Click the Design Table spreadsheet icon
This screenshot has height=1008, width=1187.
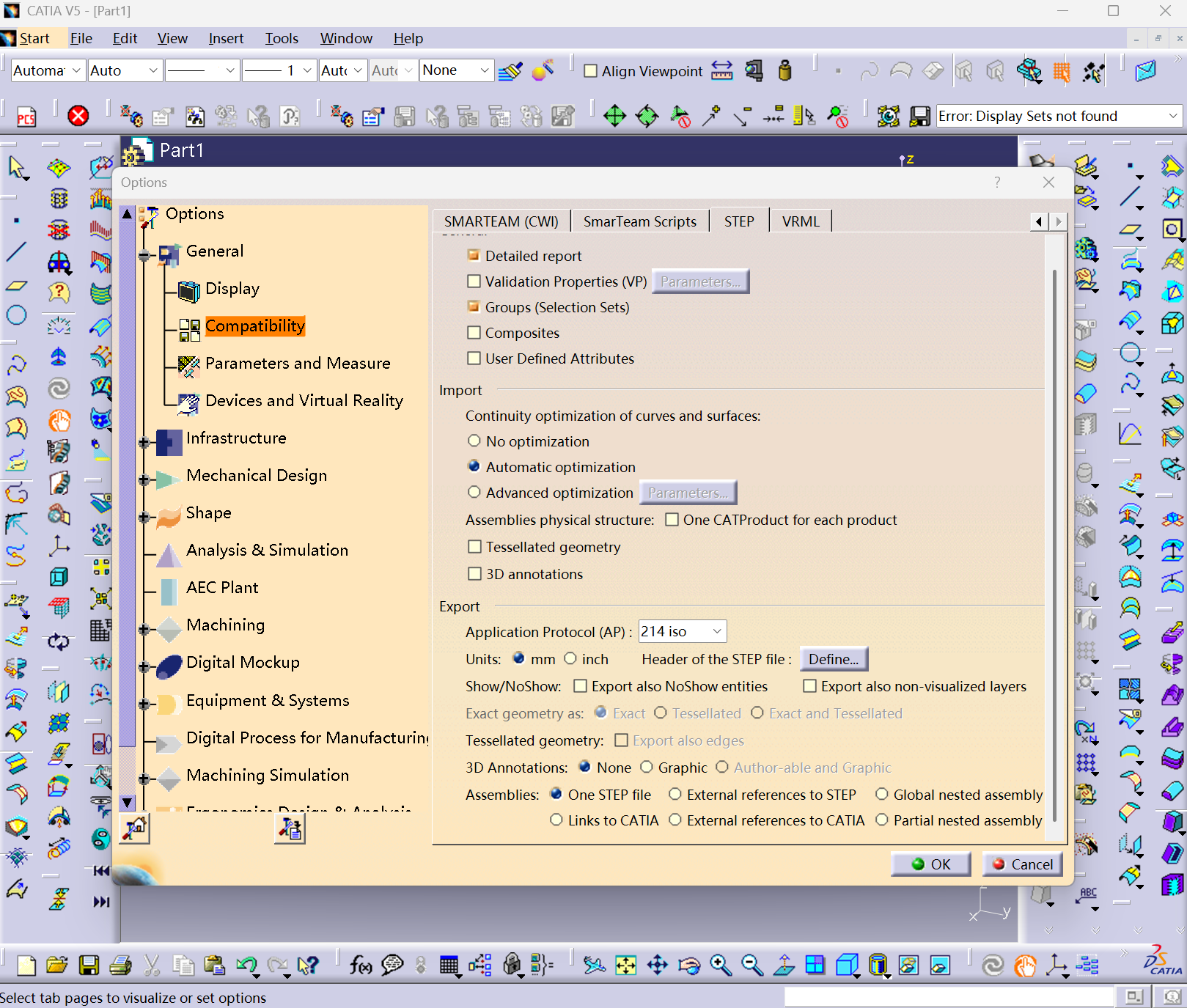(x=449, y=965)
